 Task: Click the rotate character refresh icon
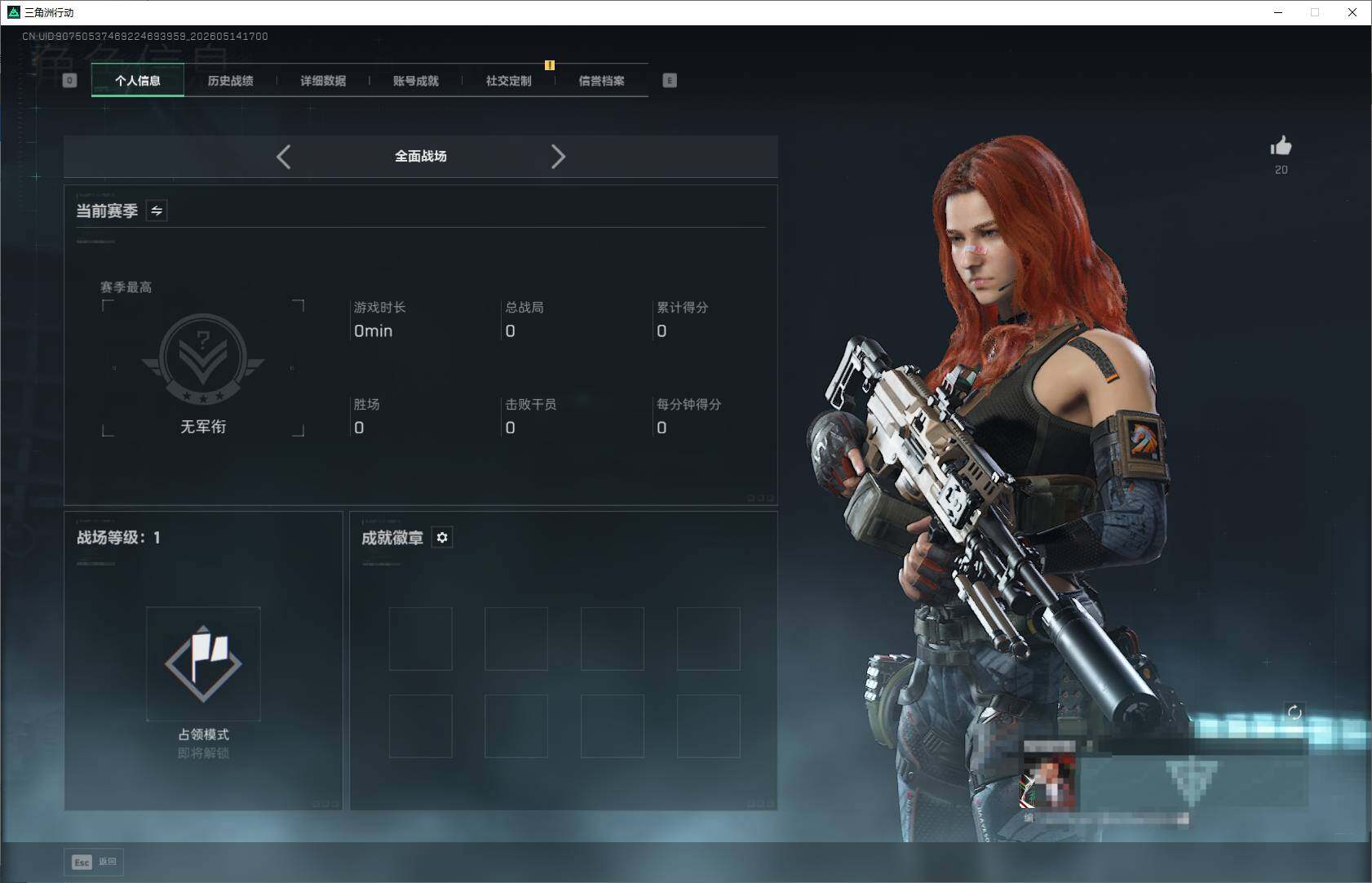click(x=1295, y=712)
